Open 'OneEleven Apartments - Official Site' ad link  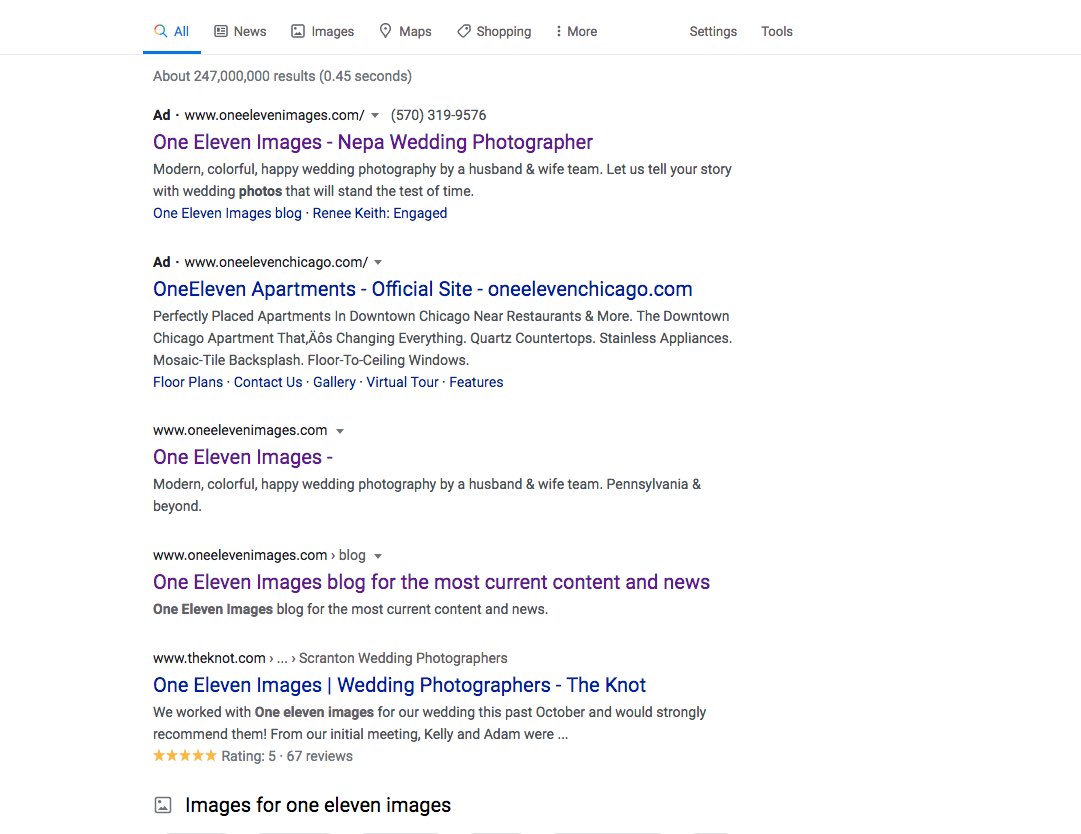(423, 289)
